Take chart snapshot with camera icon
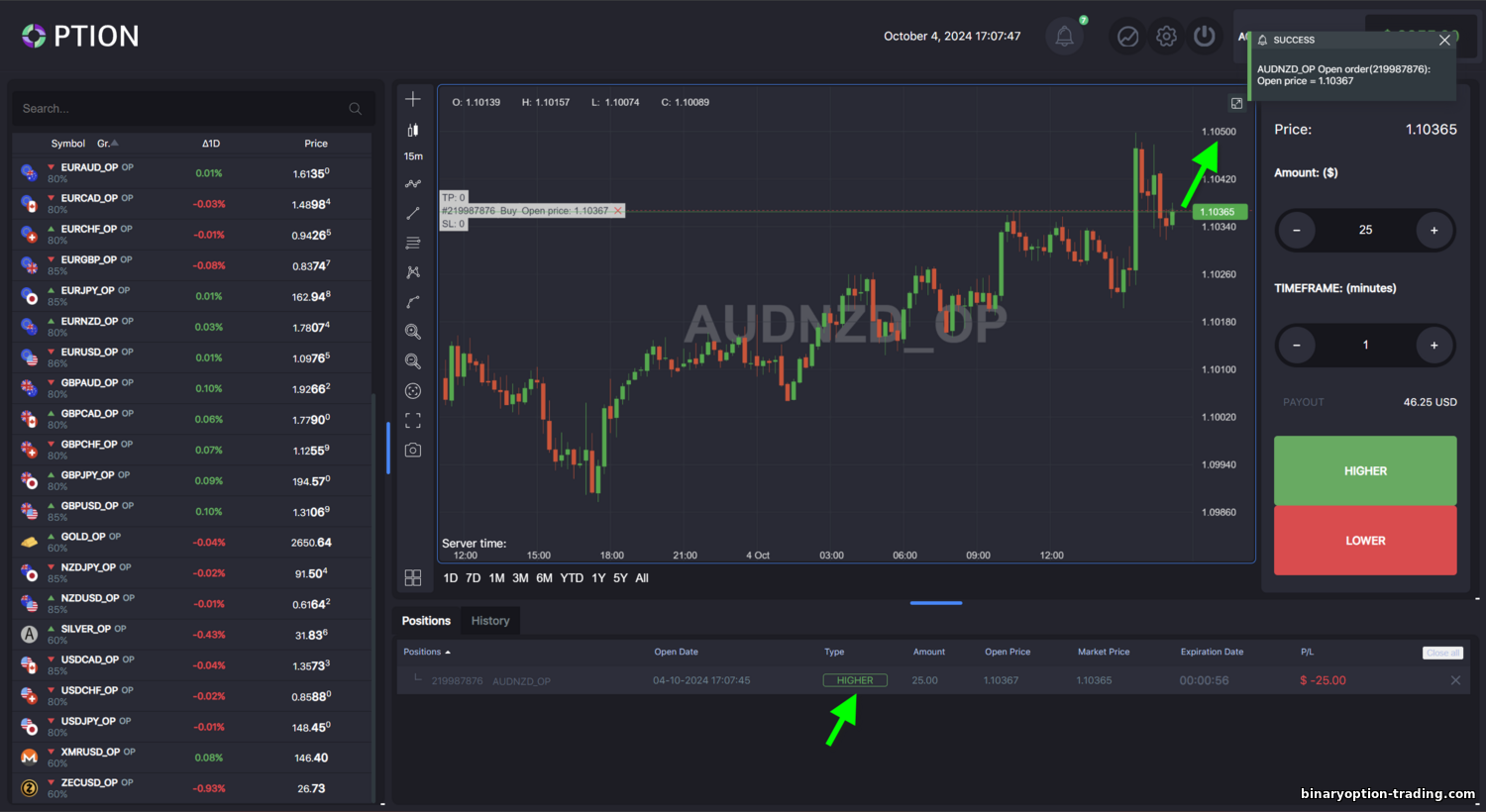Screen dimensions: 1486x812 coord(413,450)
